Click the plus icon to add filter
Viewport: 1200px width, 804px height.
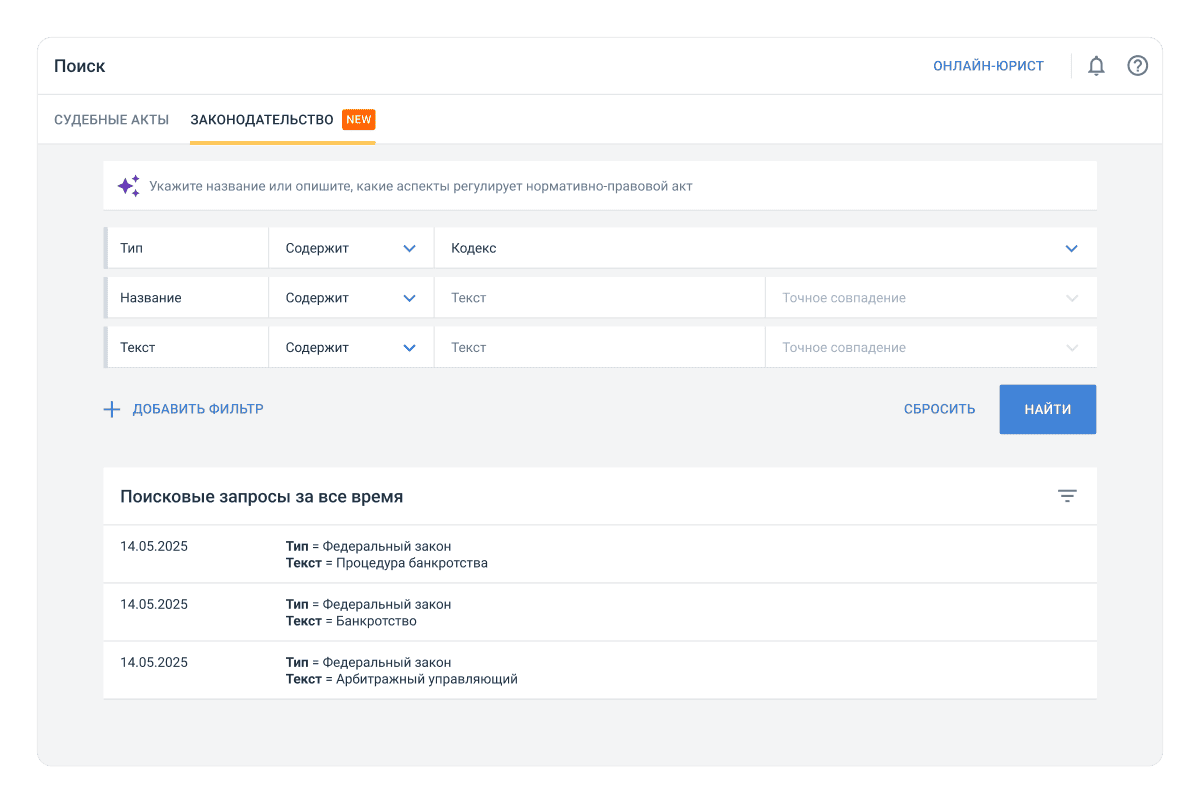tap(112, 409)
